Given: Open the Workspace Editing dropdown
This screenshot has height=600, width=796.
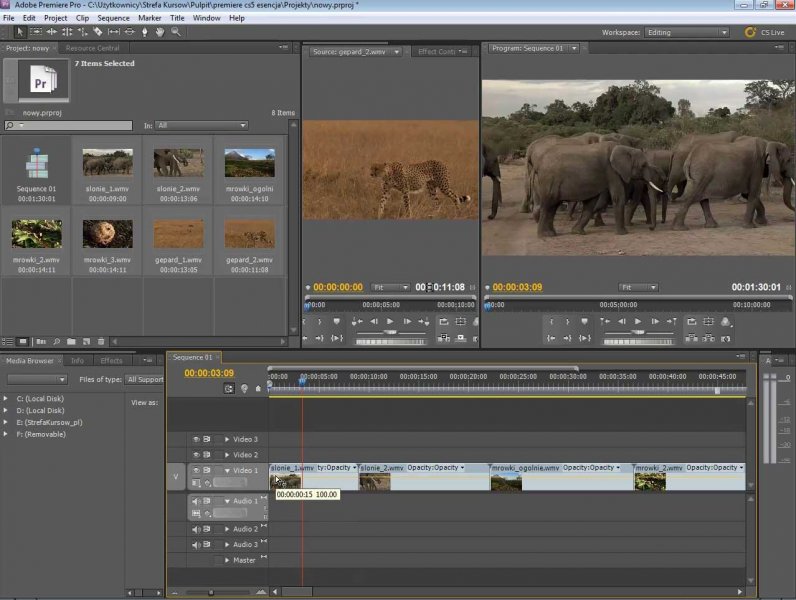Looking at the screenshot, I should point(688,32).
